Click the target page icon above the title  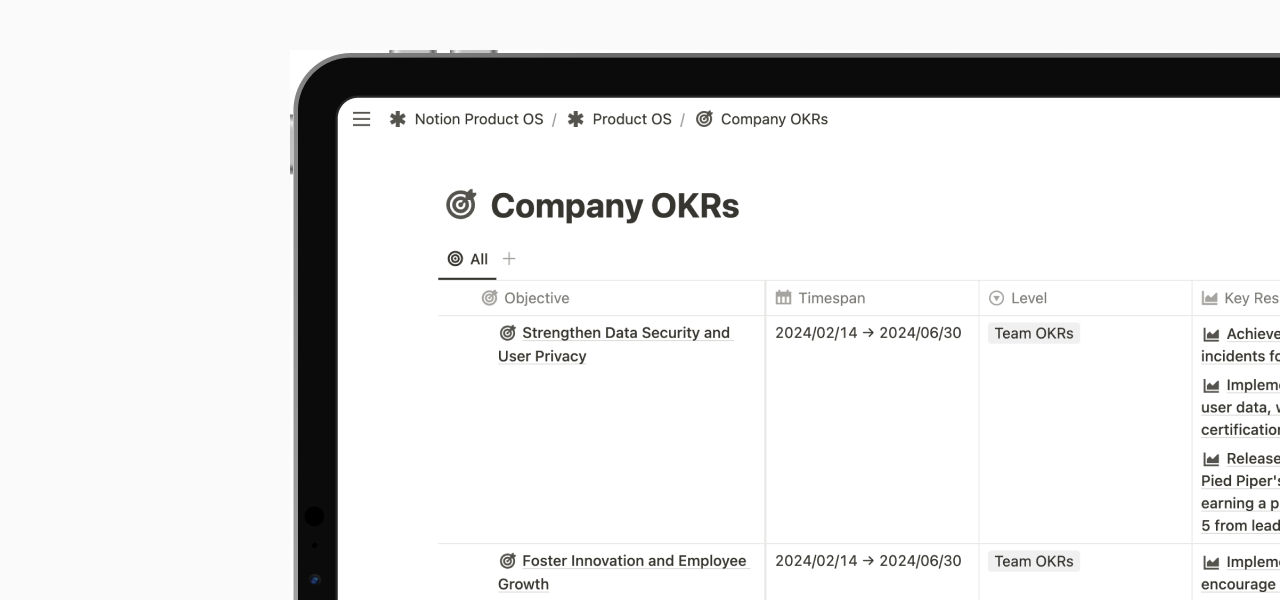coord(459,204)
